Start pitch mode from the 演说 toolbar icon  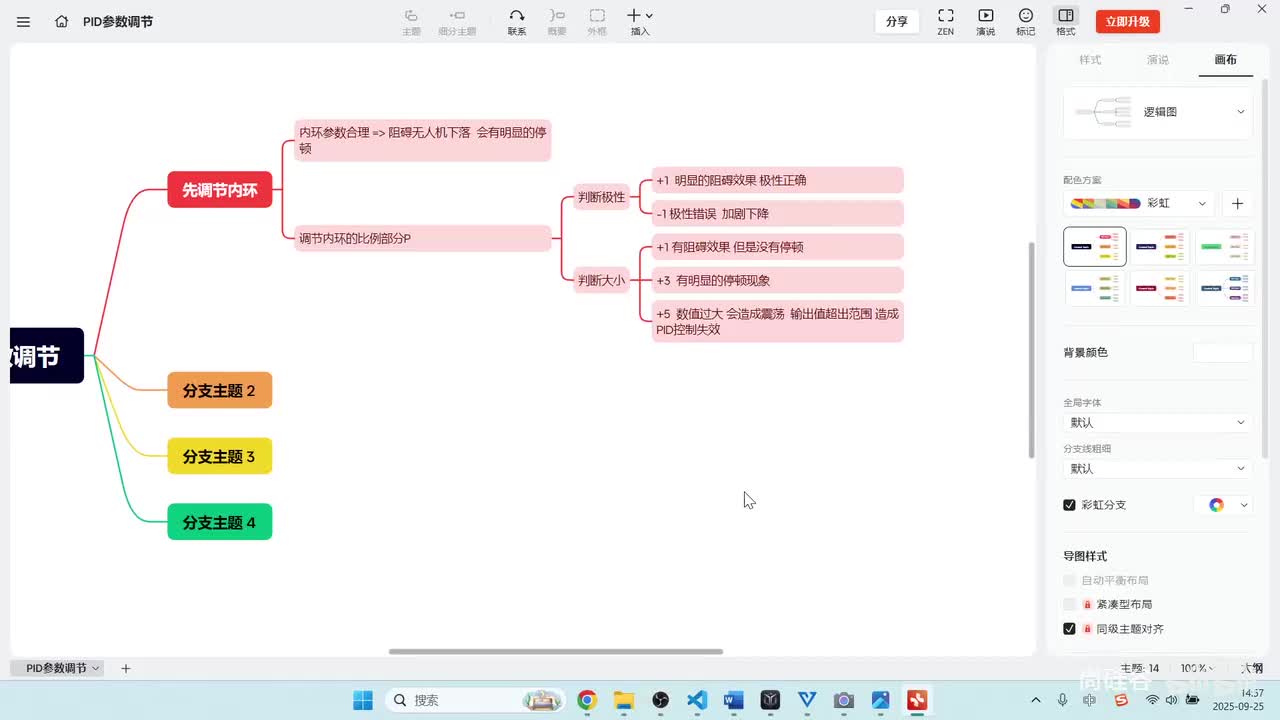986,21
